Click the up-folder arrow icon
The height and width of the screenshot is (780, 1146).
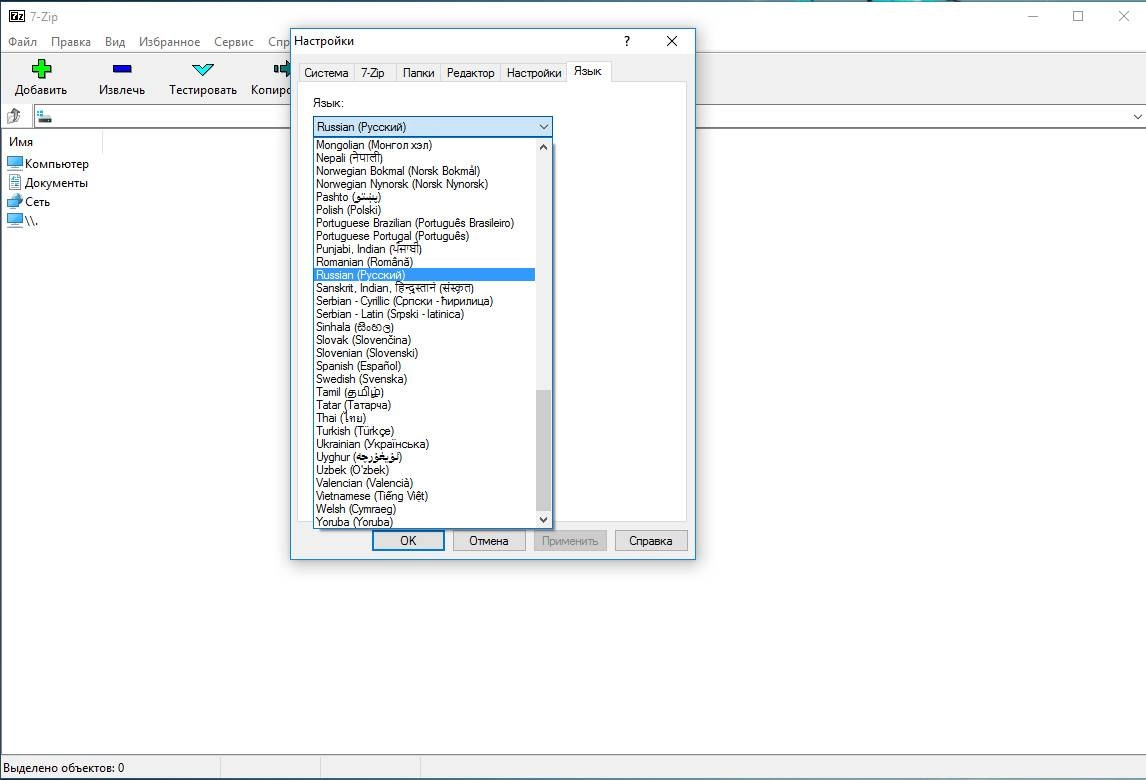13,116
